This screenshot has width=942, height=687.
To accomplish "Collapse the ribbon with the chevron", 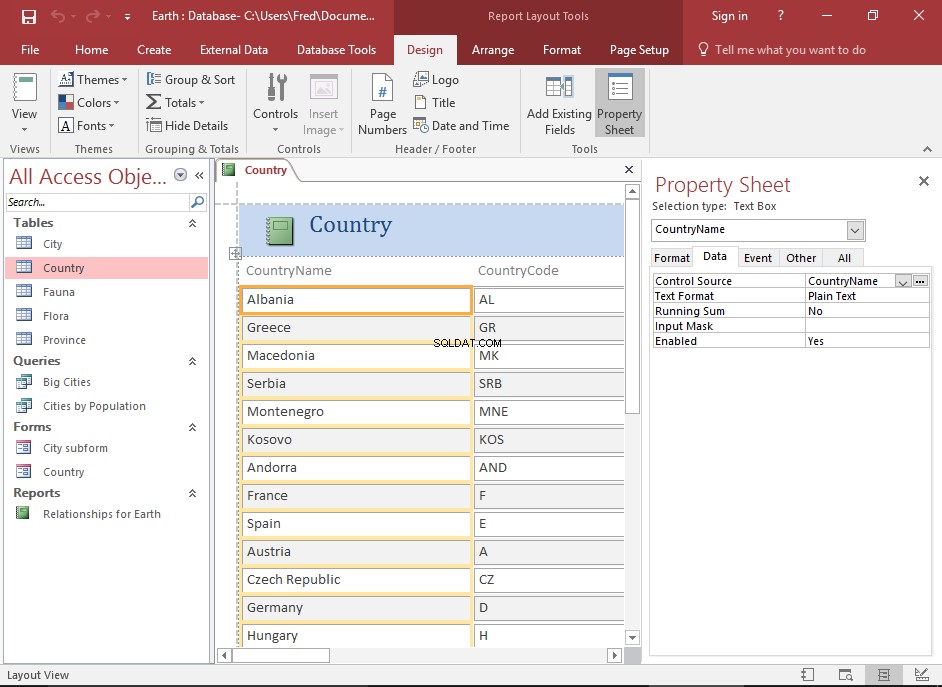I will coord(928,149).
